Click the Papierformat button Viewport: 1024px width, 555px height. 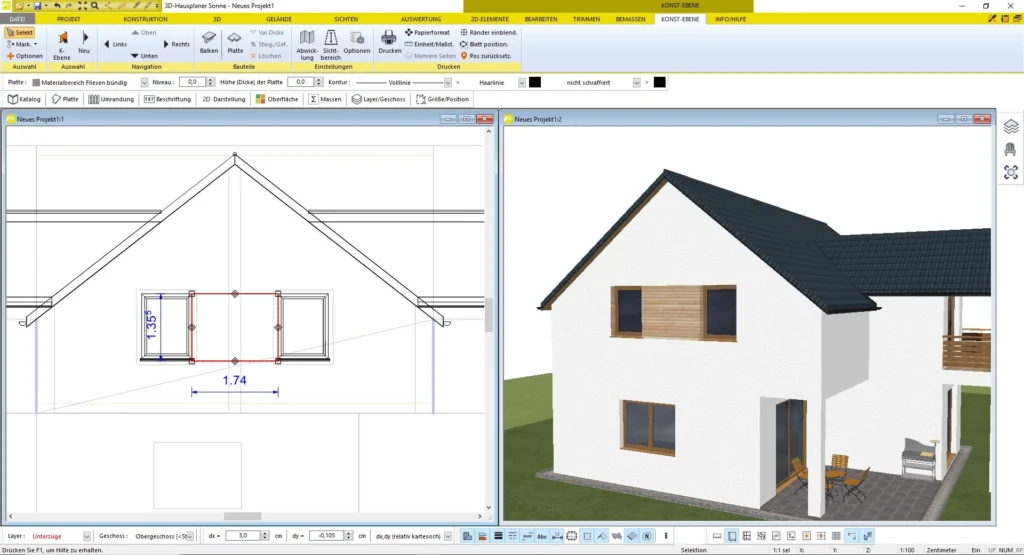coord(427,33)
